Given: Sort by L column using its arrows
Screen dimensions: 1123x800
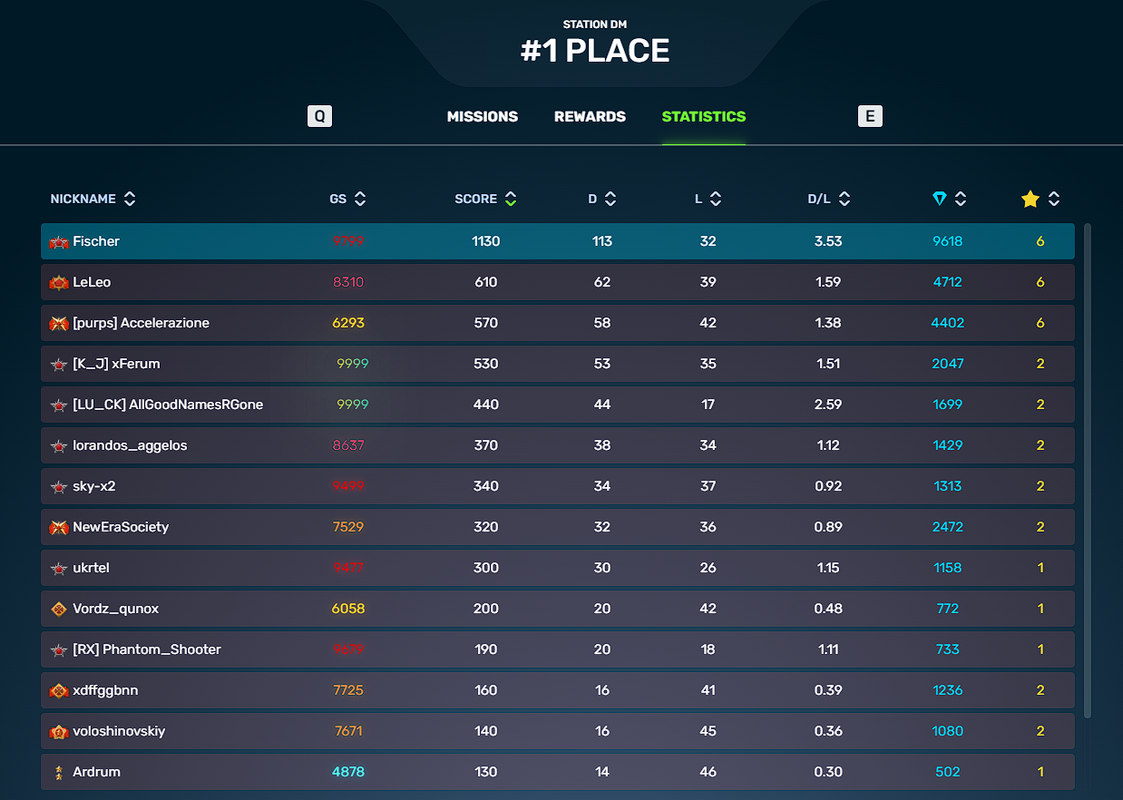Looking at the screenshot, I should pos(715,198).
